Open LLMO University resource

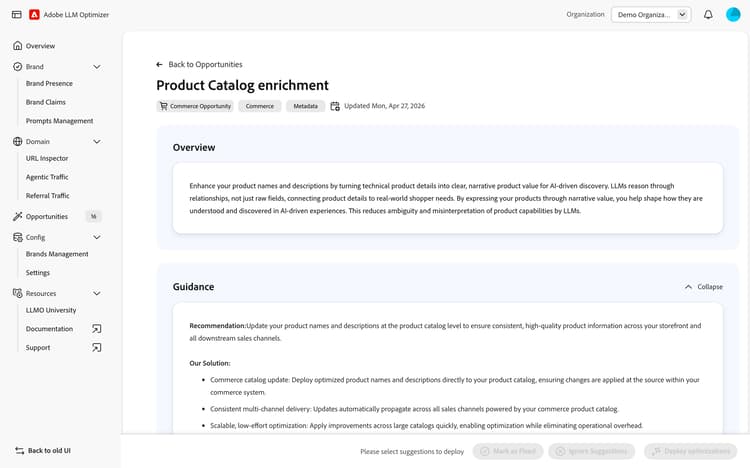point(51,310)
